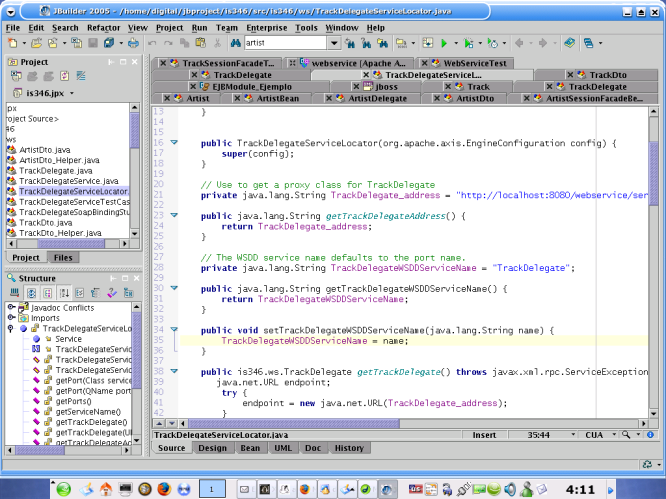Switch to the UML view tab
The width and height of the screenshot is (666, 499).
point(283,448)
